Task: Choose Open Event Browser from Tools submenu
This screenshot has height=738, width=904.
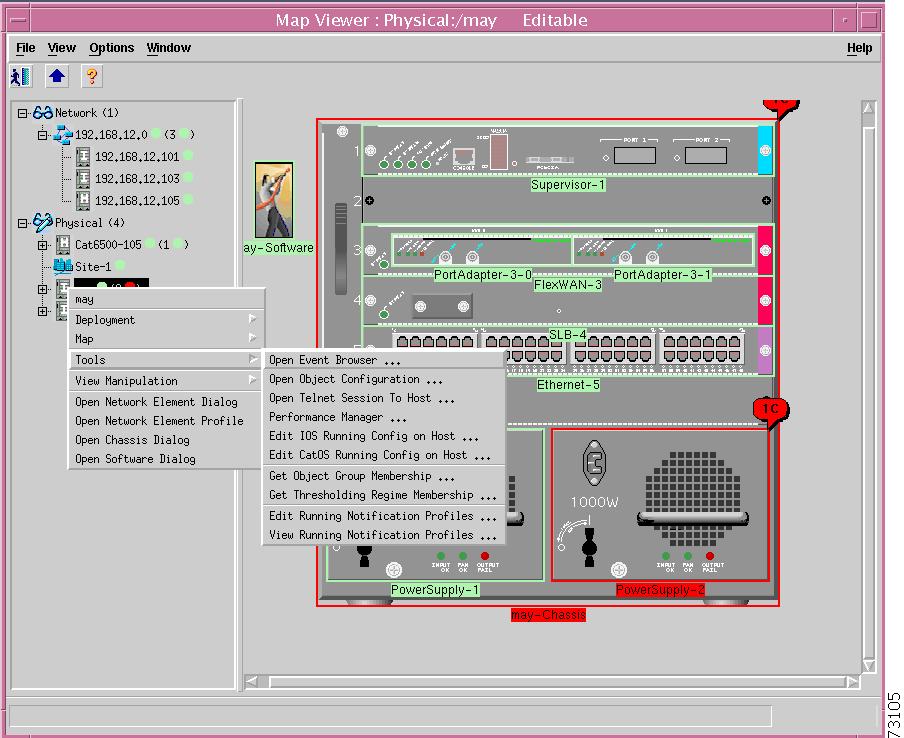Action: point(384,360)
